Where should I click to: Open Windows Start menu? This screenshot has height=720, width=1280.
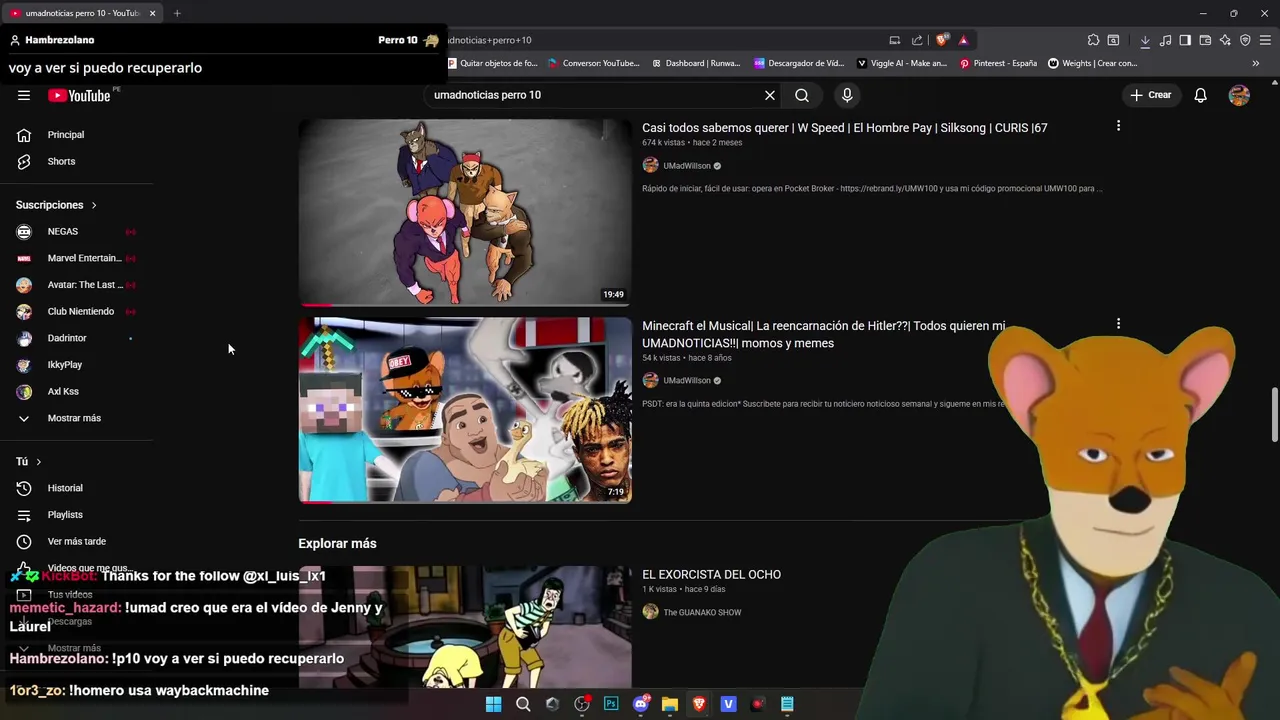tap(493, 704)
